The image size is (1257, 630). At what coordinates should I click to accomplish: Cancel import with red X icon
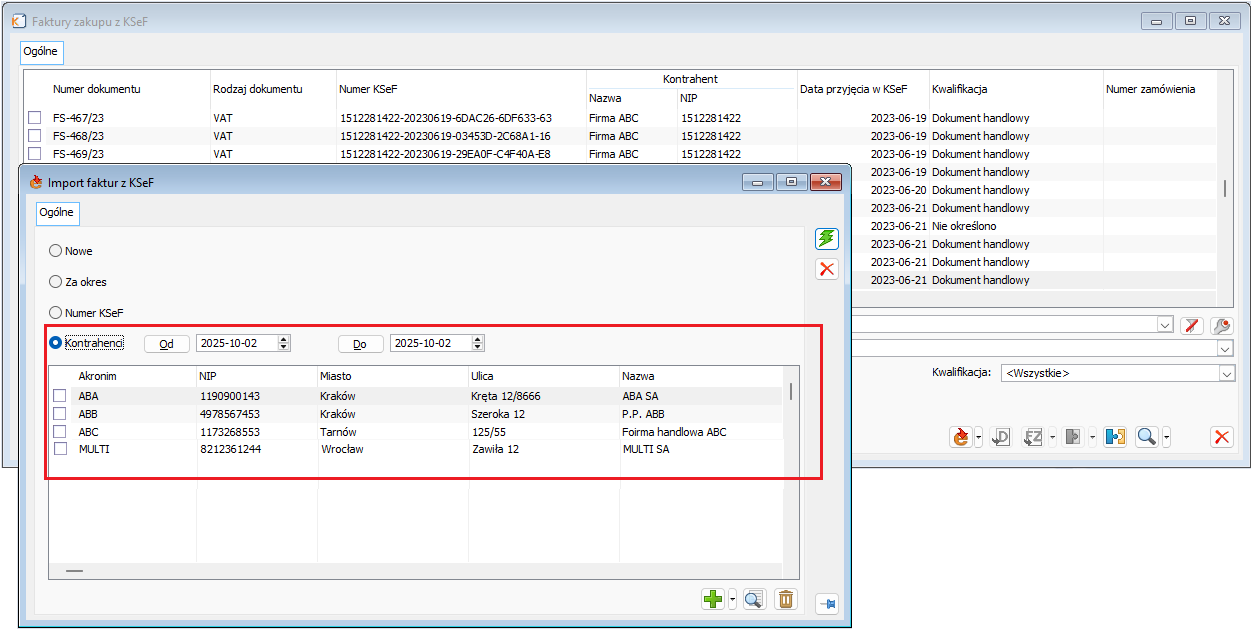[827, 268]
